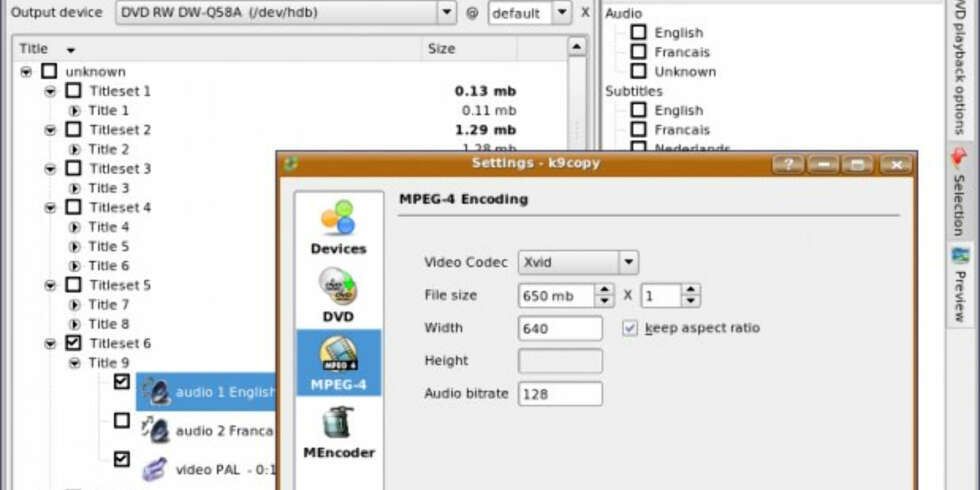Switch to the Selection side tab

coord(959,192)
